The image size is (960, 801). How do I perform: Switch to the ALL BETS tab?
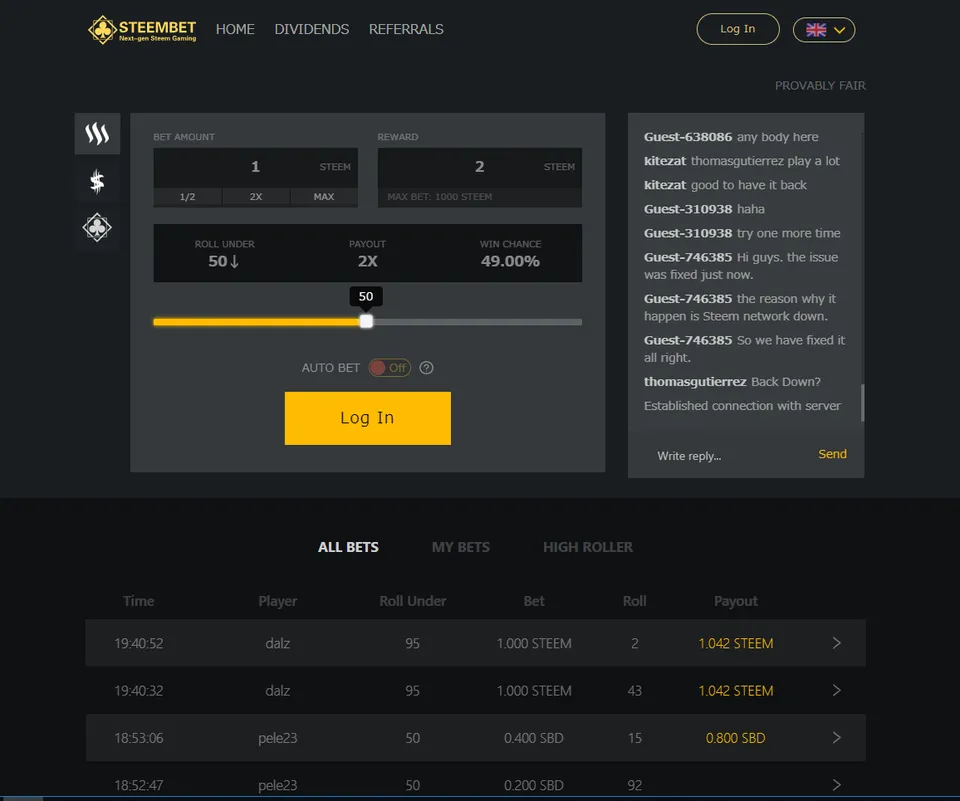pos(348,547)
